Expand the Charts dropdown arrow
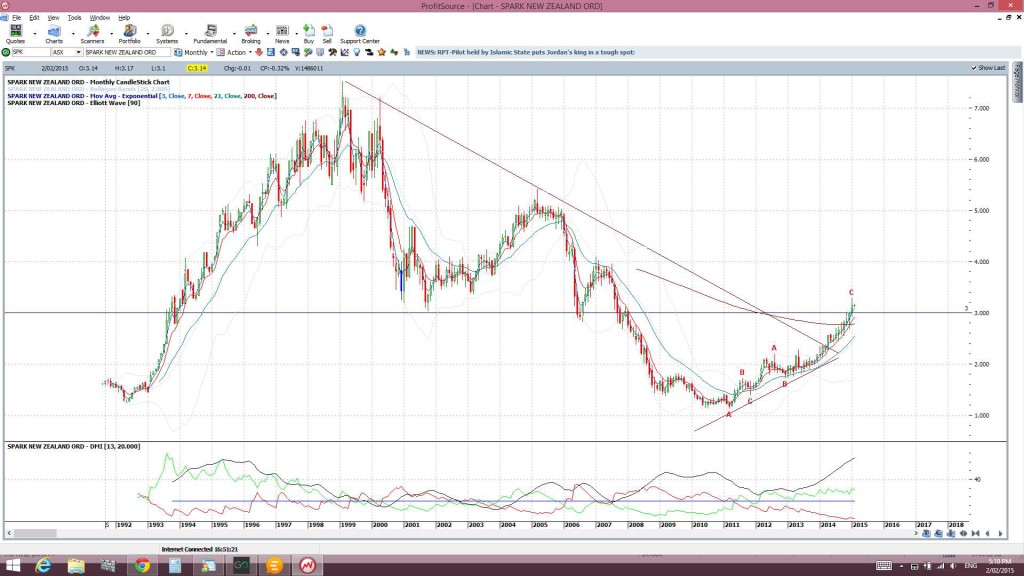Viewport: 1024px width, 576px height. click(x=72, y=34)
